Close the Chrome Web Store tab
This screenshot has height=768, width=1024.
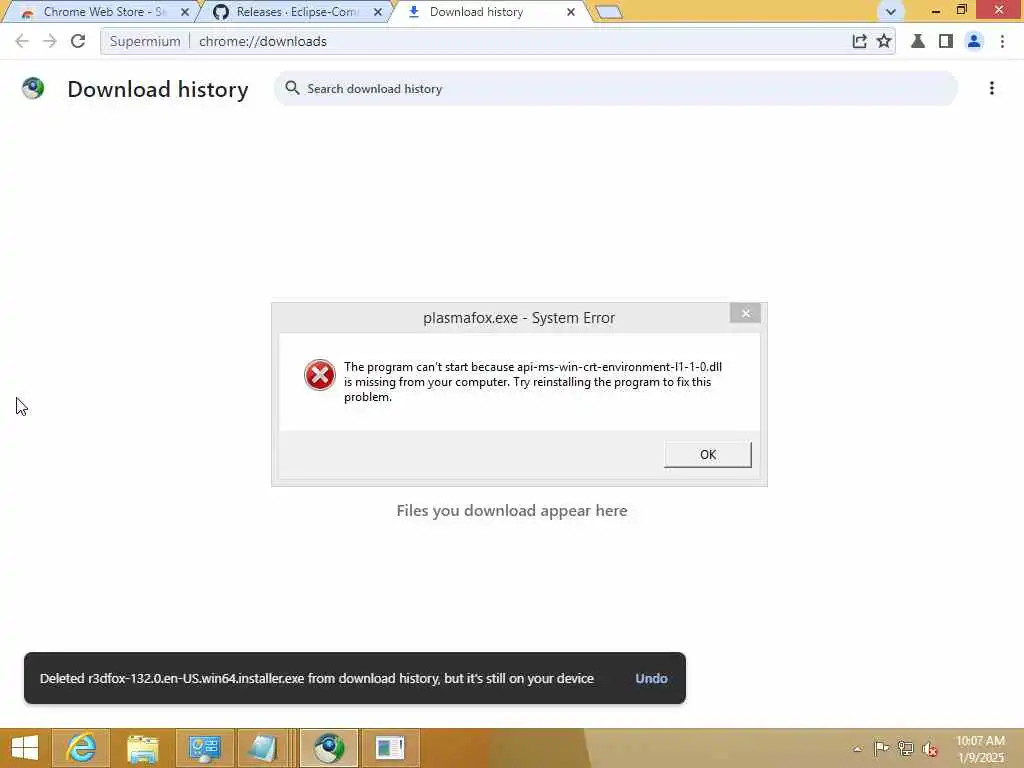[x=185, y=12]
